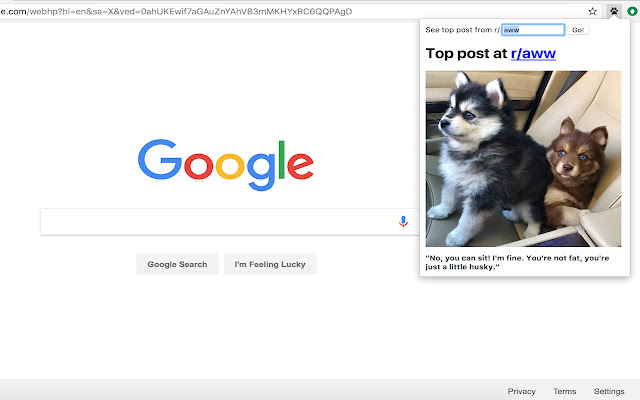Click I'm Feeling Lucky button
This screenshot has width=640, height=400.
(270, 264)
